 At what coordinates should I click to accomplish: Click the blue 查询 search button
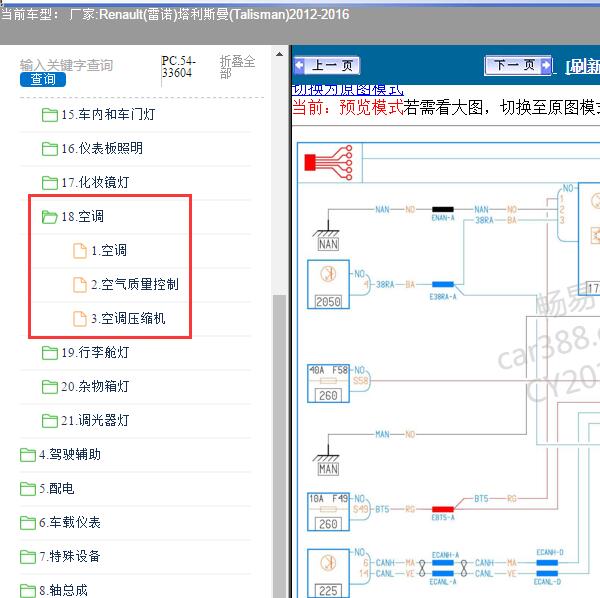(x=43, y=79)
